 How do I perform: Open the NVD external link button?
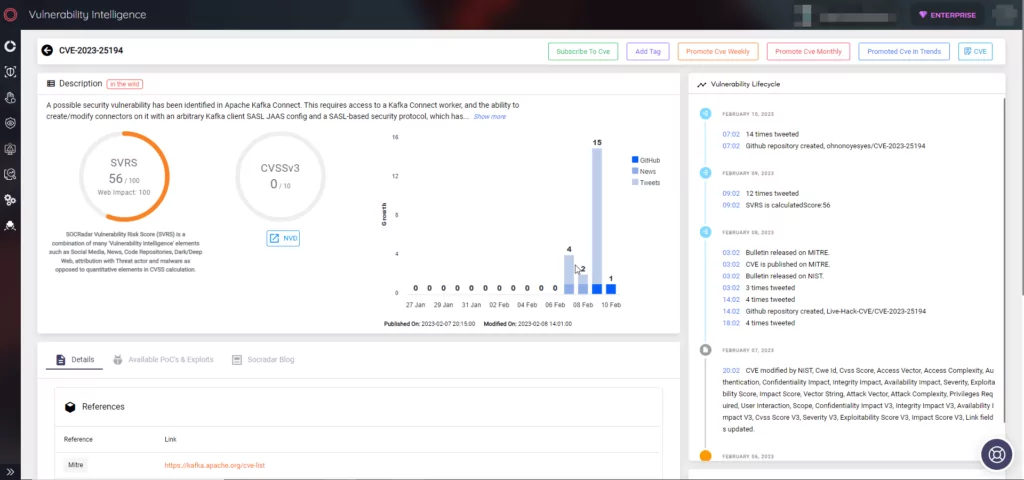[x=283, y=238]
